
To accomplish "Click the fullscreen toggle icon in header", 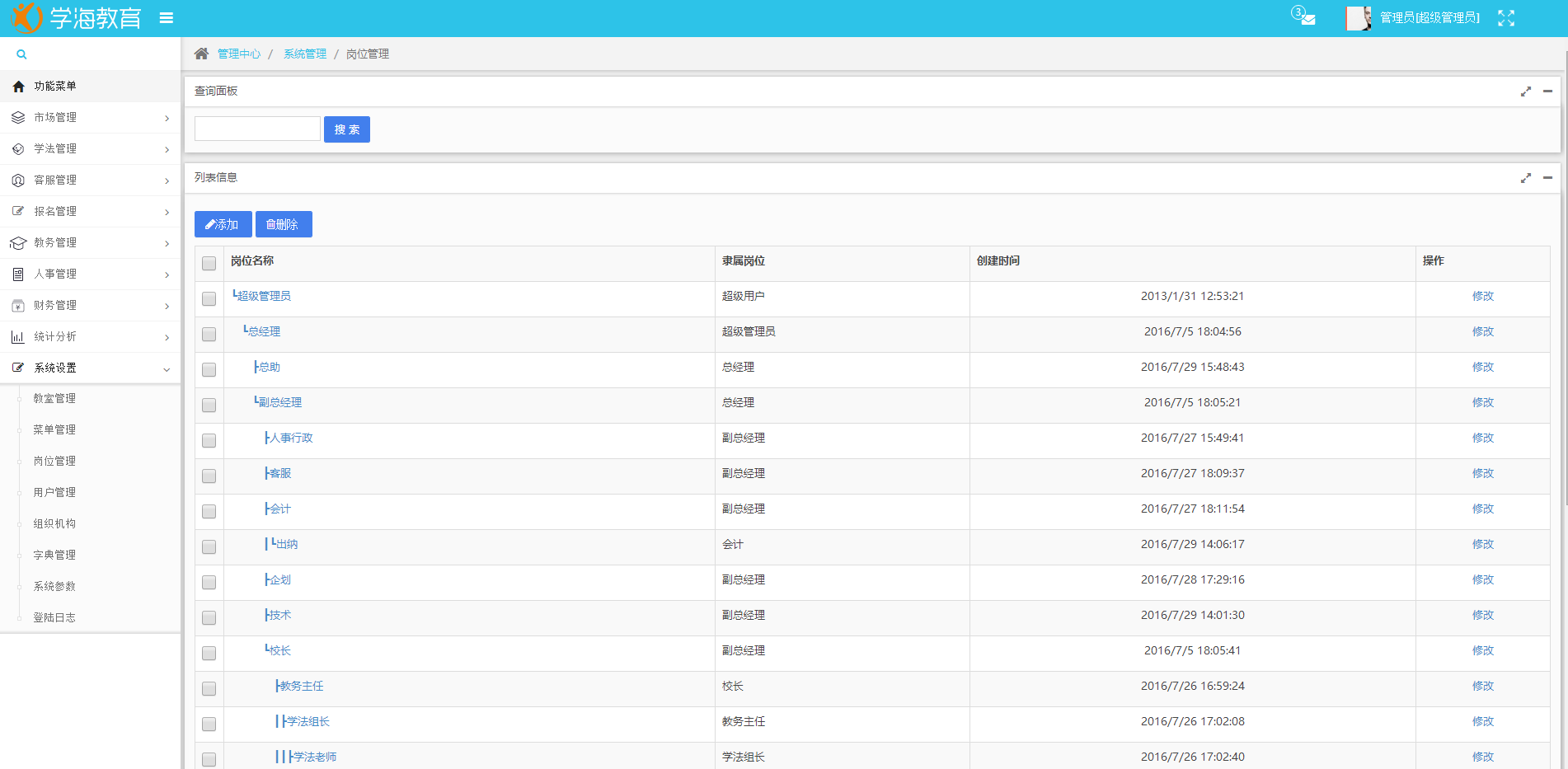I will [x=1506, y=18].
